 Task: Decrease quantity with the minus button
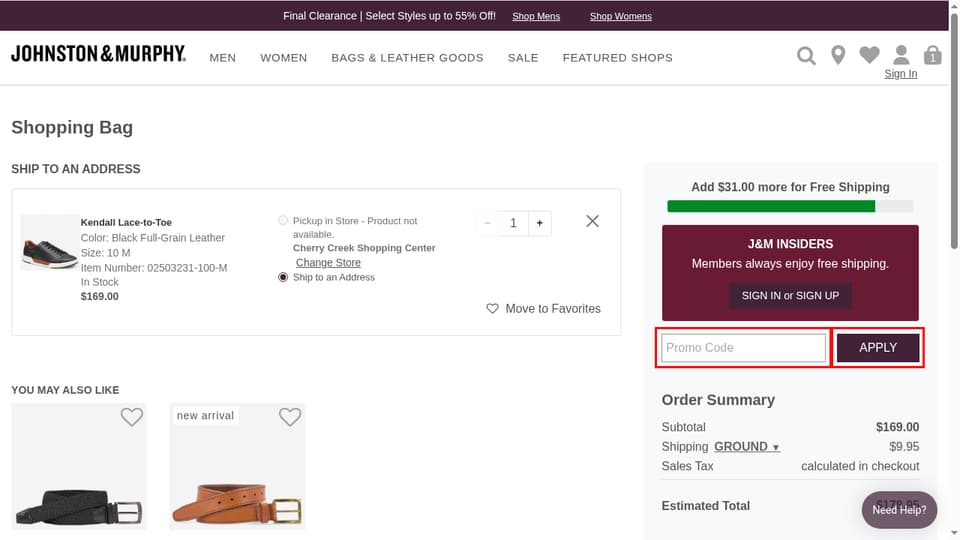click(x=487, y=223)
